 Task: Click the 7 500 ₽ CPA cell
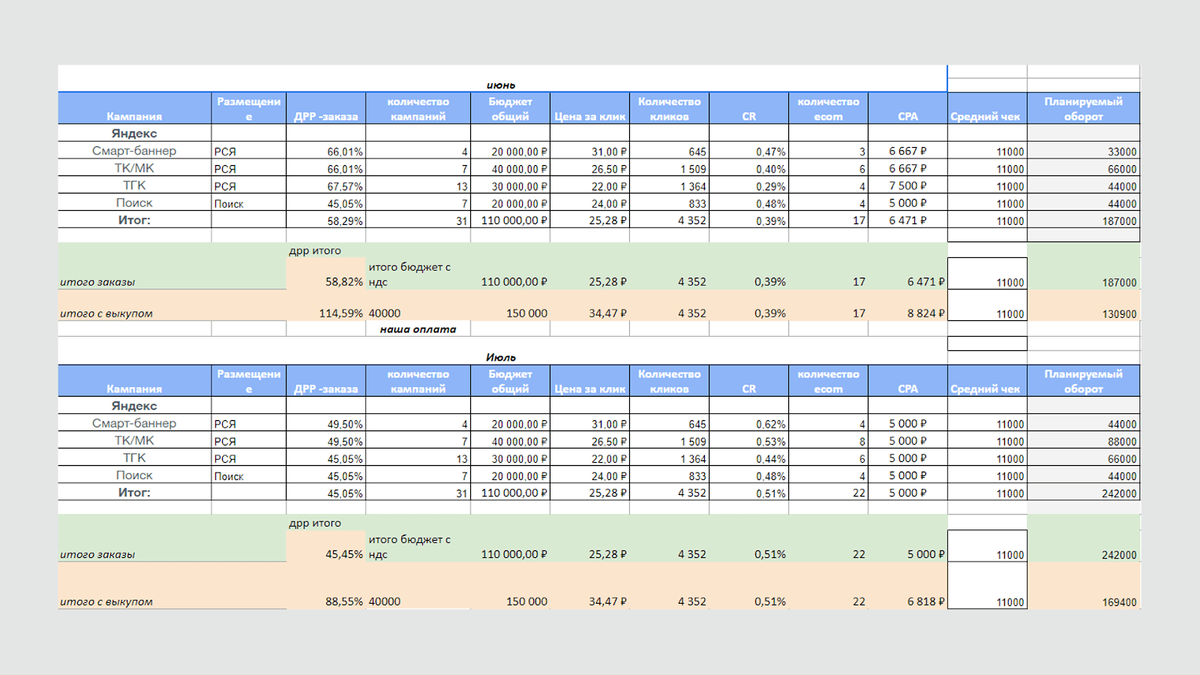pos(907,186)
